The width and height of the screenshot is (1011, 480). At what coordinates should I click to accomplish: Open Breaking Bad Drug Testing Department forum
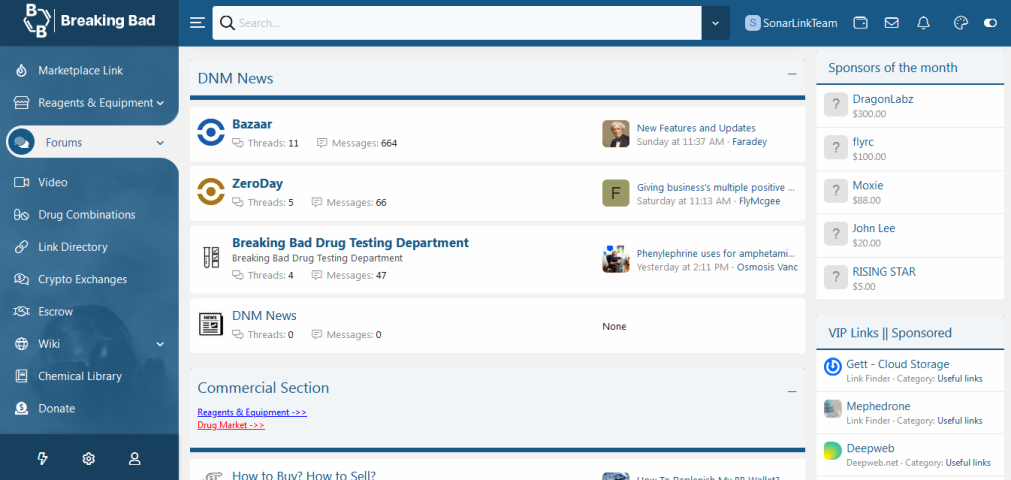(x=350, y=243)
